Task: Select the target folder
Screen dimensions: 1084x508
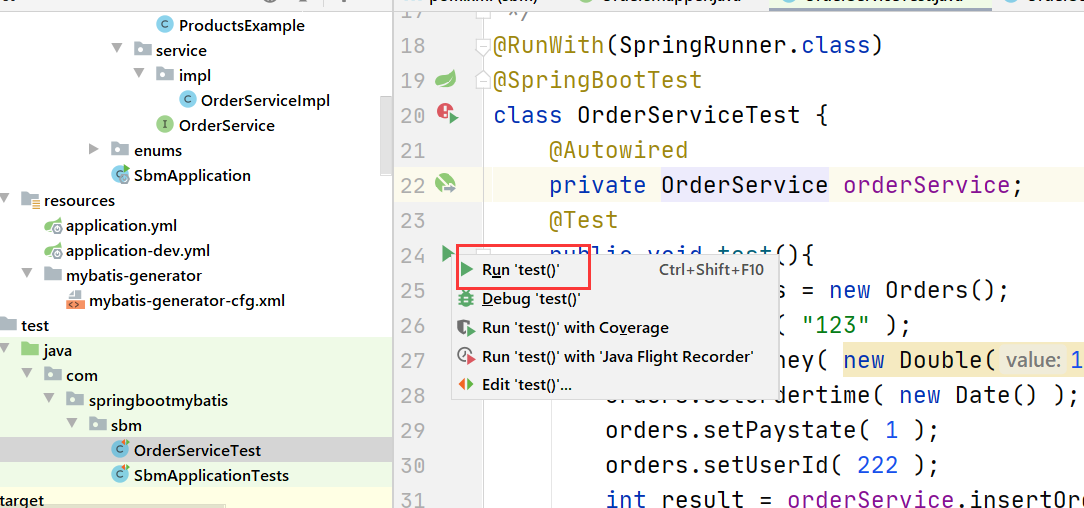Action: (22, 500)
